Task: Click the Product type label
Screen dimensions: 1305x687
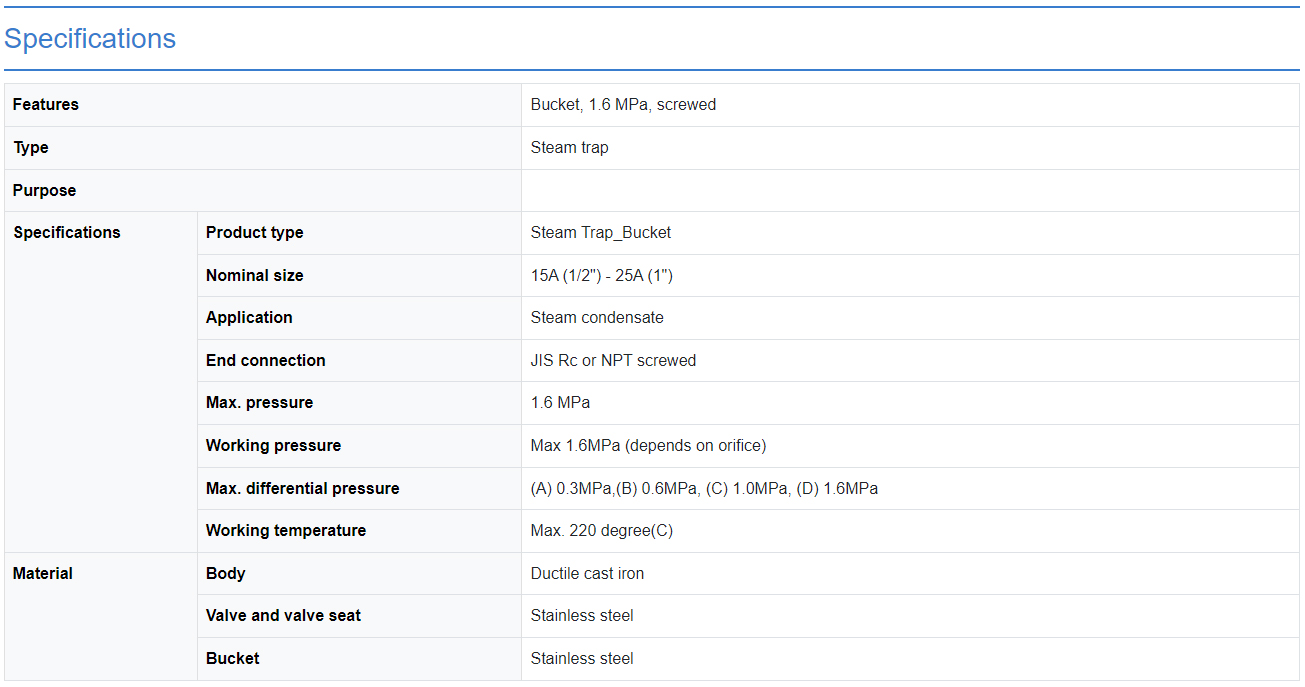Action: [254, 233]
